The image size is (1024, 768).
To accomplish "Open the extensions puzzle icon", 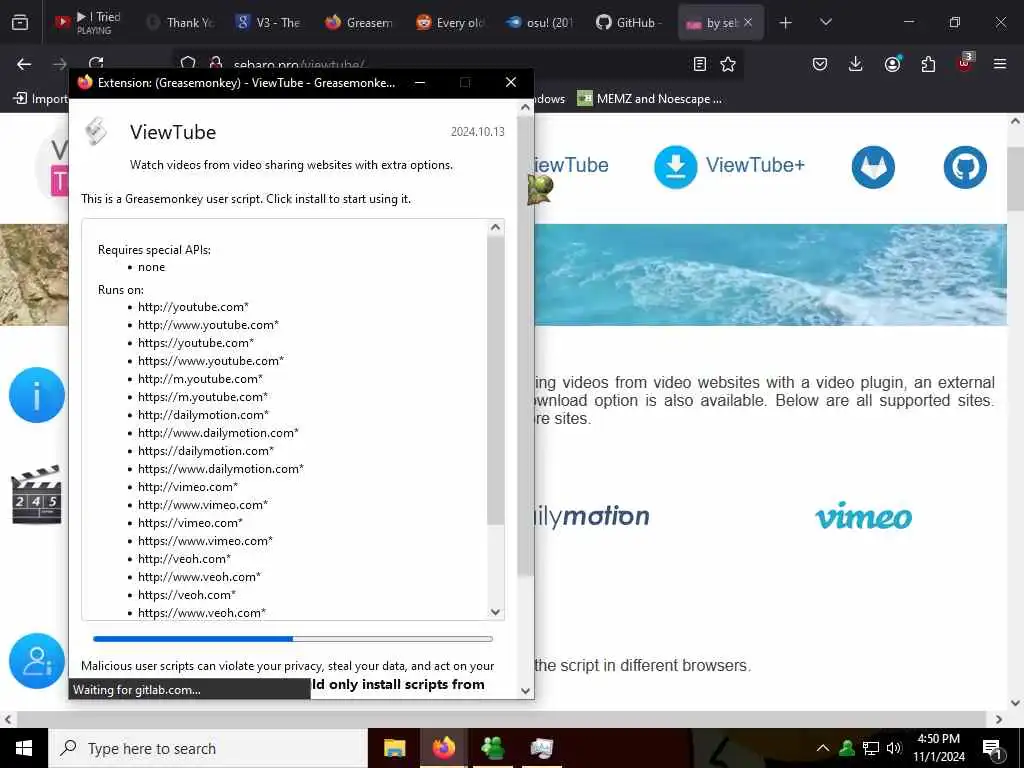I will pos(928,64).
